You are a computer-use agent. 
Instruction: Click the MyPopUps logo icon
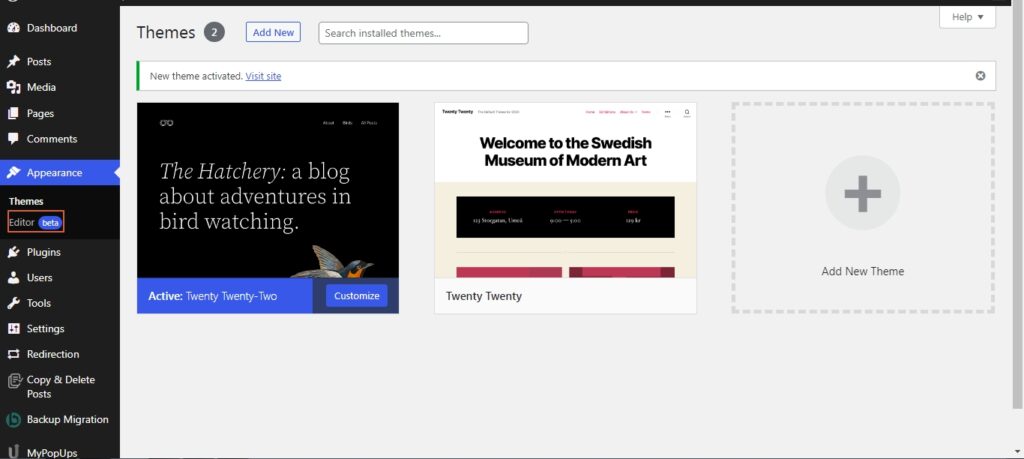13,452
